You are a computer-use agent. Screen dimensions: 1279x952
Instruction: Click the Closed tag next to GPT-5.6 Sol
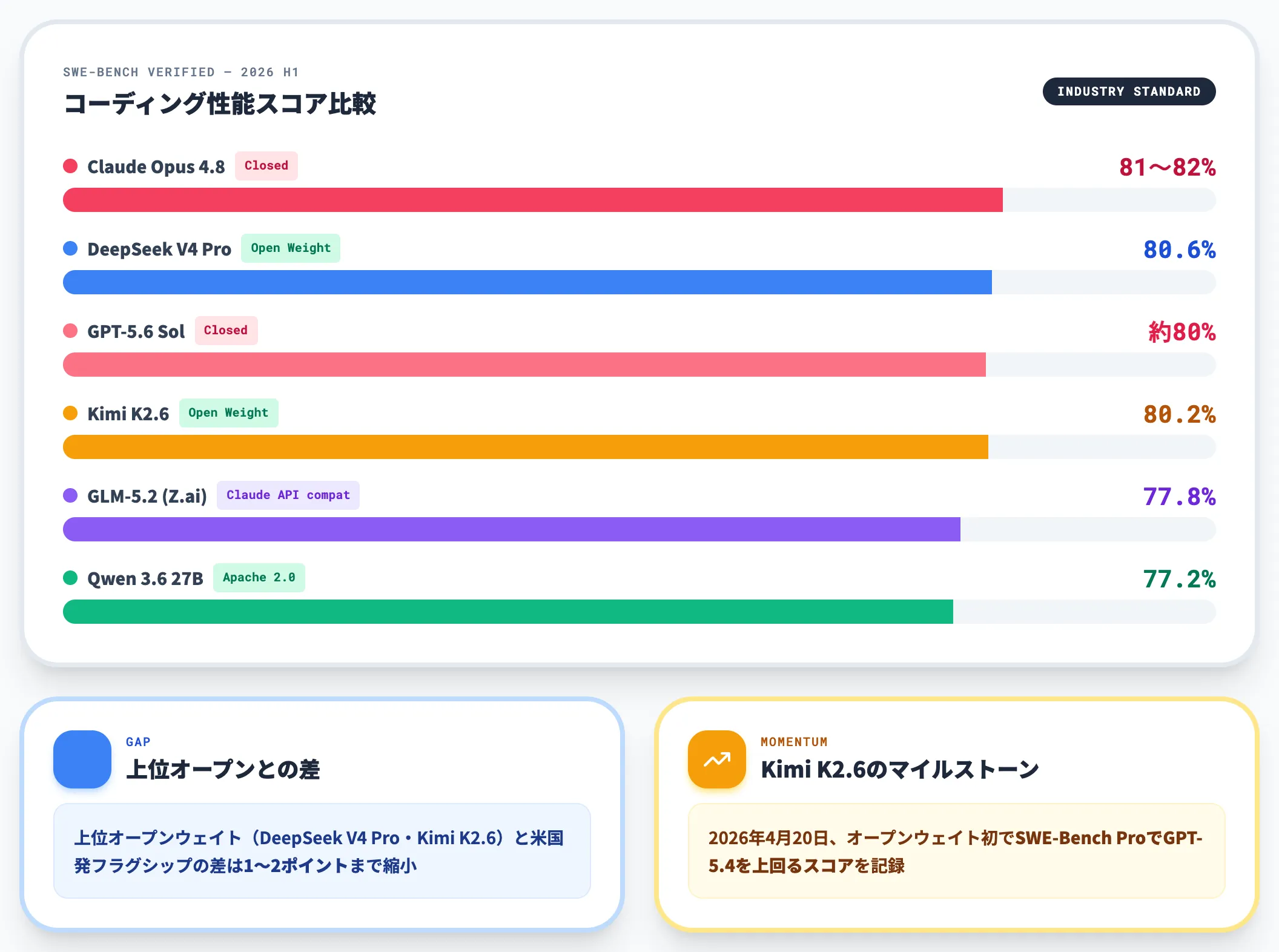click(x=226, y=331)
